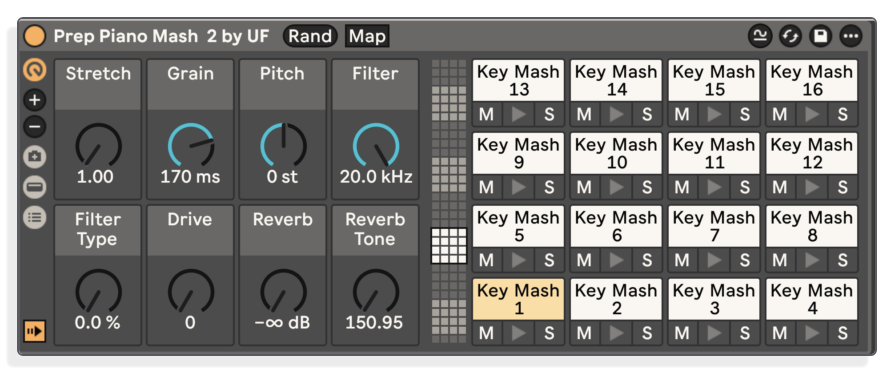Viewport: 894px width, 373px height.
Task: Click the Reverb Tone value 150.95
Action: pos(375,323)
